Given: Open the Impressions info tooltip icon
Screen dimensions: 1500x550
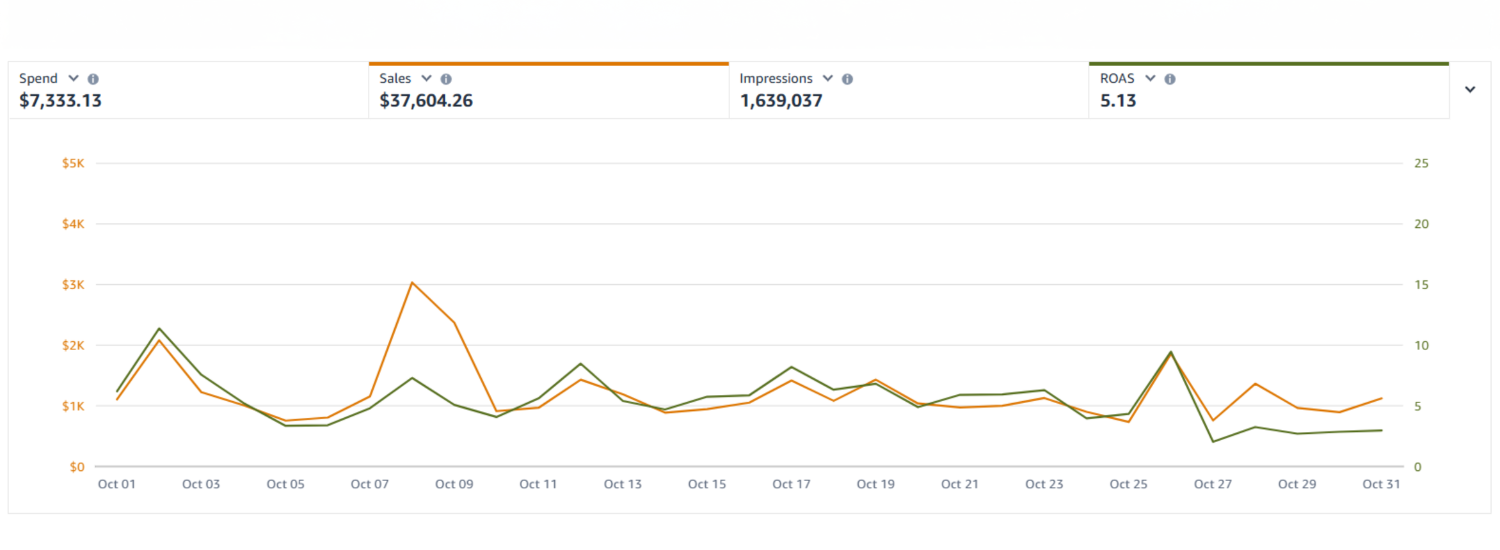Looking at the screenshot, I should tap(847, 79).
